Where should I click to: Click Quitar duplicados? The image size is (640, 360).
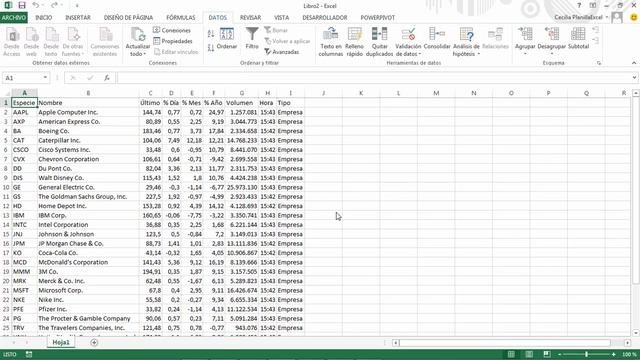[379, 42]
